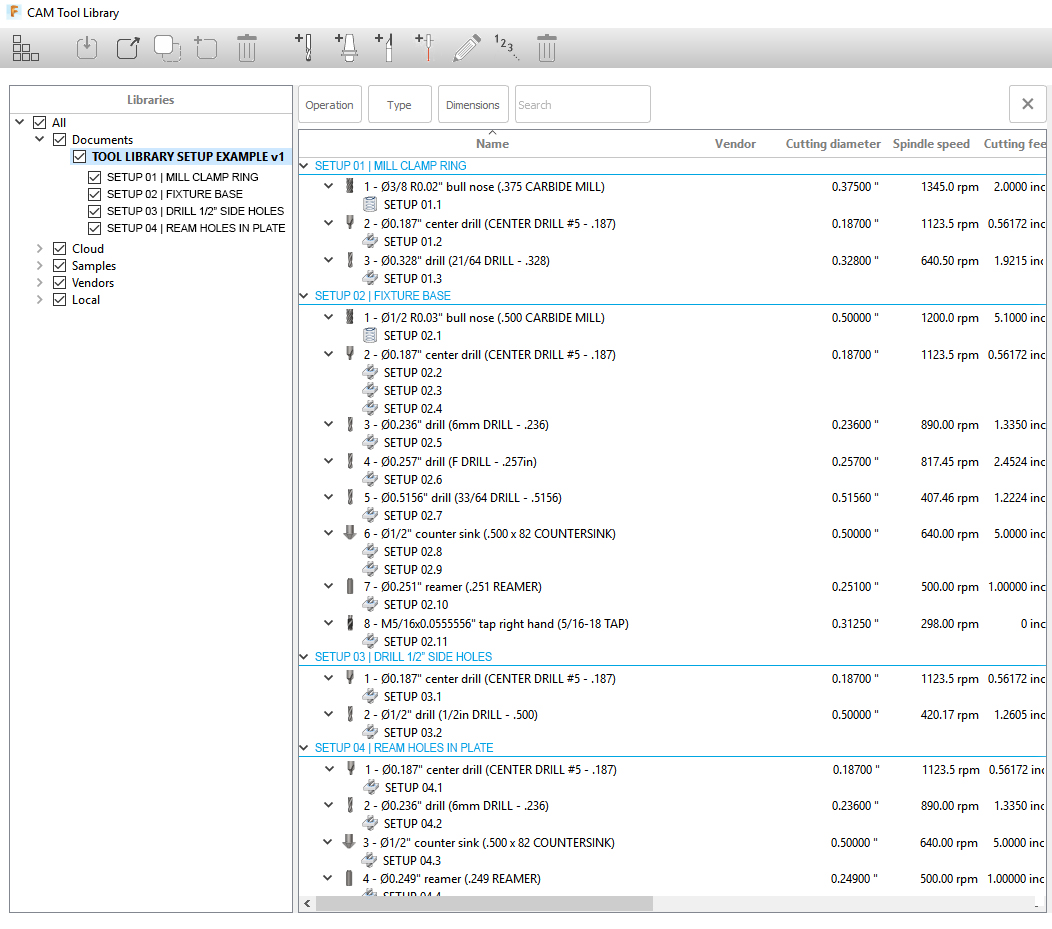This screenshot has width=1052, height=929.
Task: Click the Export library icon
Action: [127, 48]
